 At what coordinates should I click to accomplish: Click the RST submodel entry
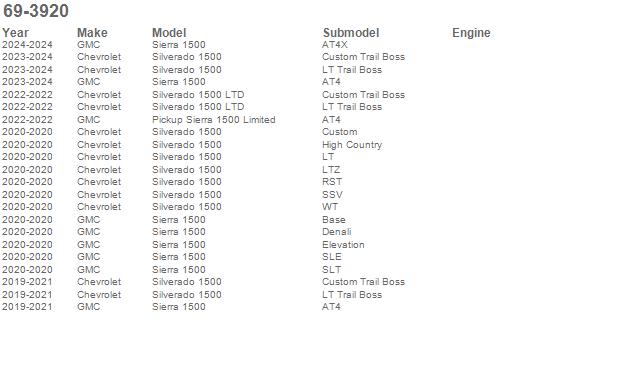[x=332, y=181]
